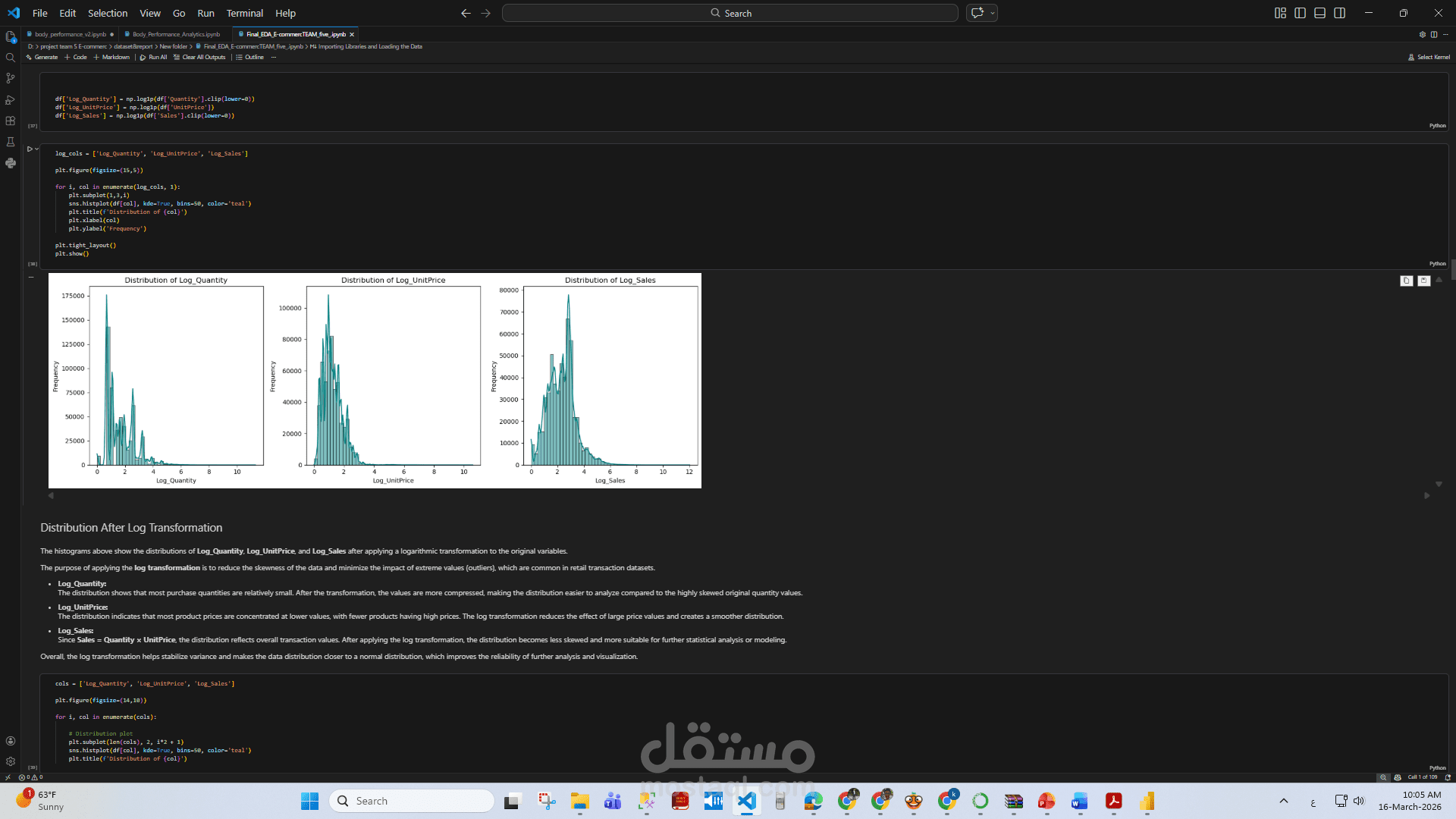Click the Windows taskbar Search field
Screen dimensions: 1456x819
[412, 801]
